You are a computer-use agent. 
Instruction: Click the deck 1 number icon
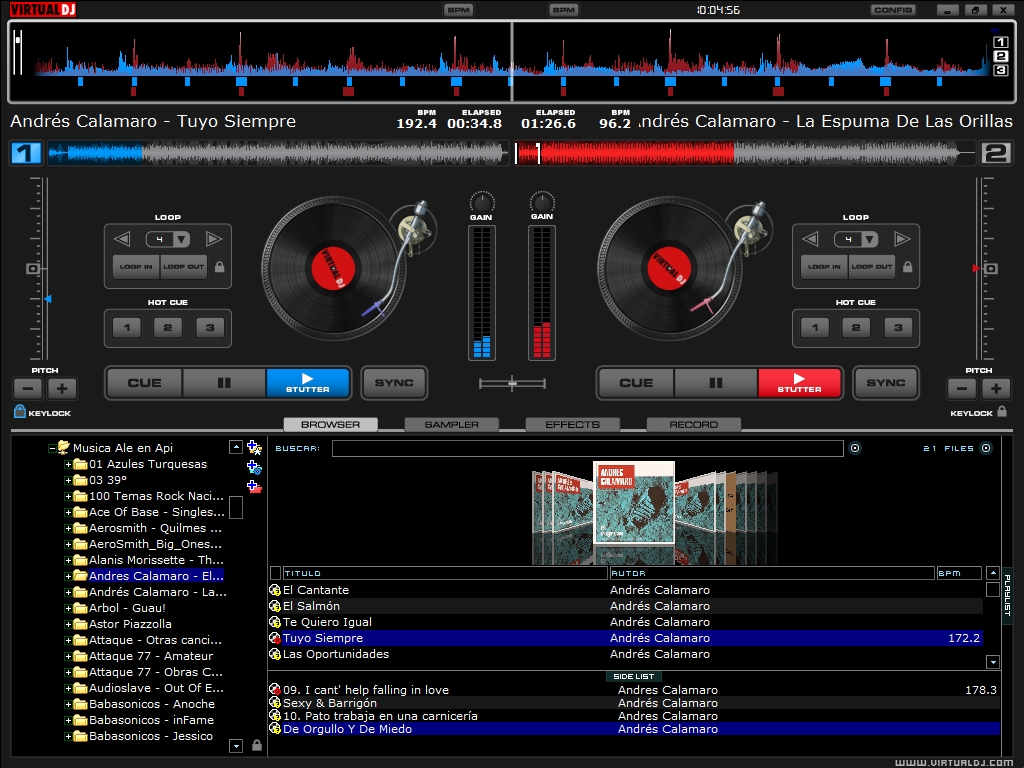24,153
